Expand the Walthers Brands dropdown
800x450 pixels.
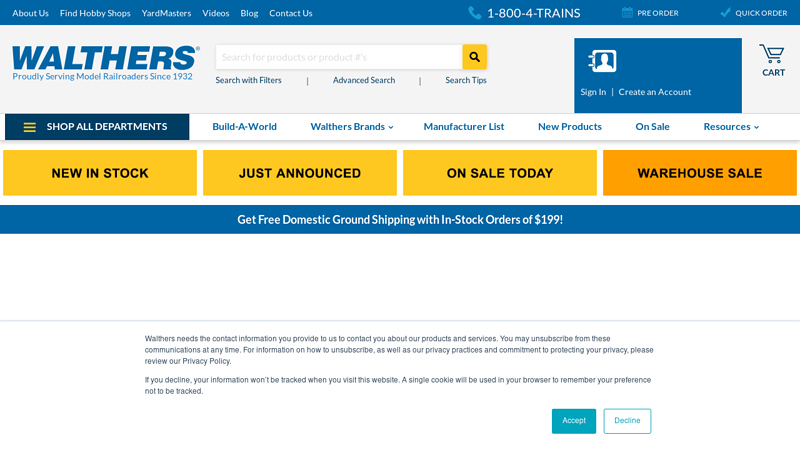(x=352, y=127)
